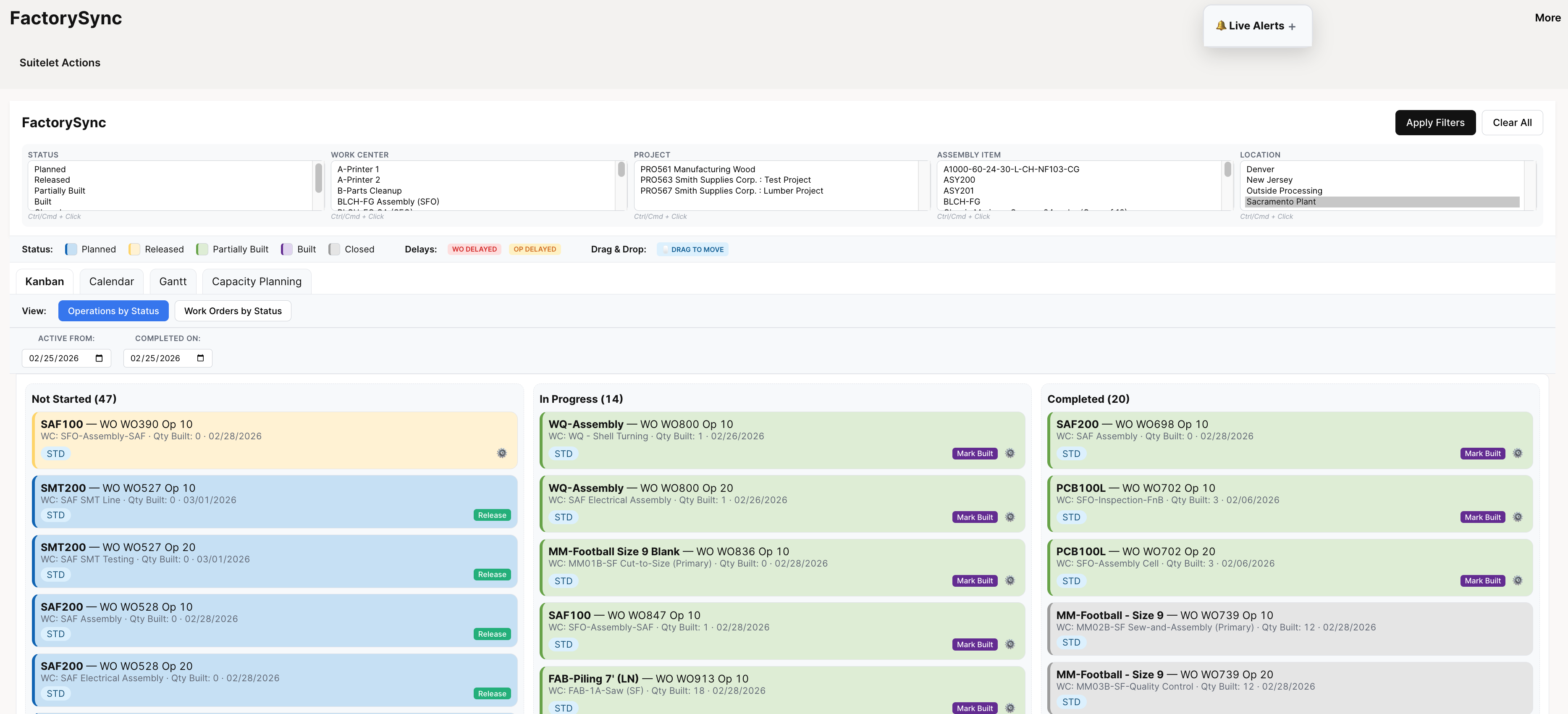Click the gear icon on FAB-Piling WO913 card

[x=1010, y=707]
